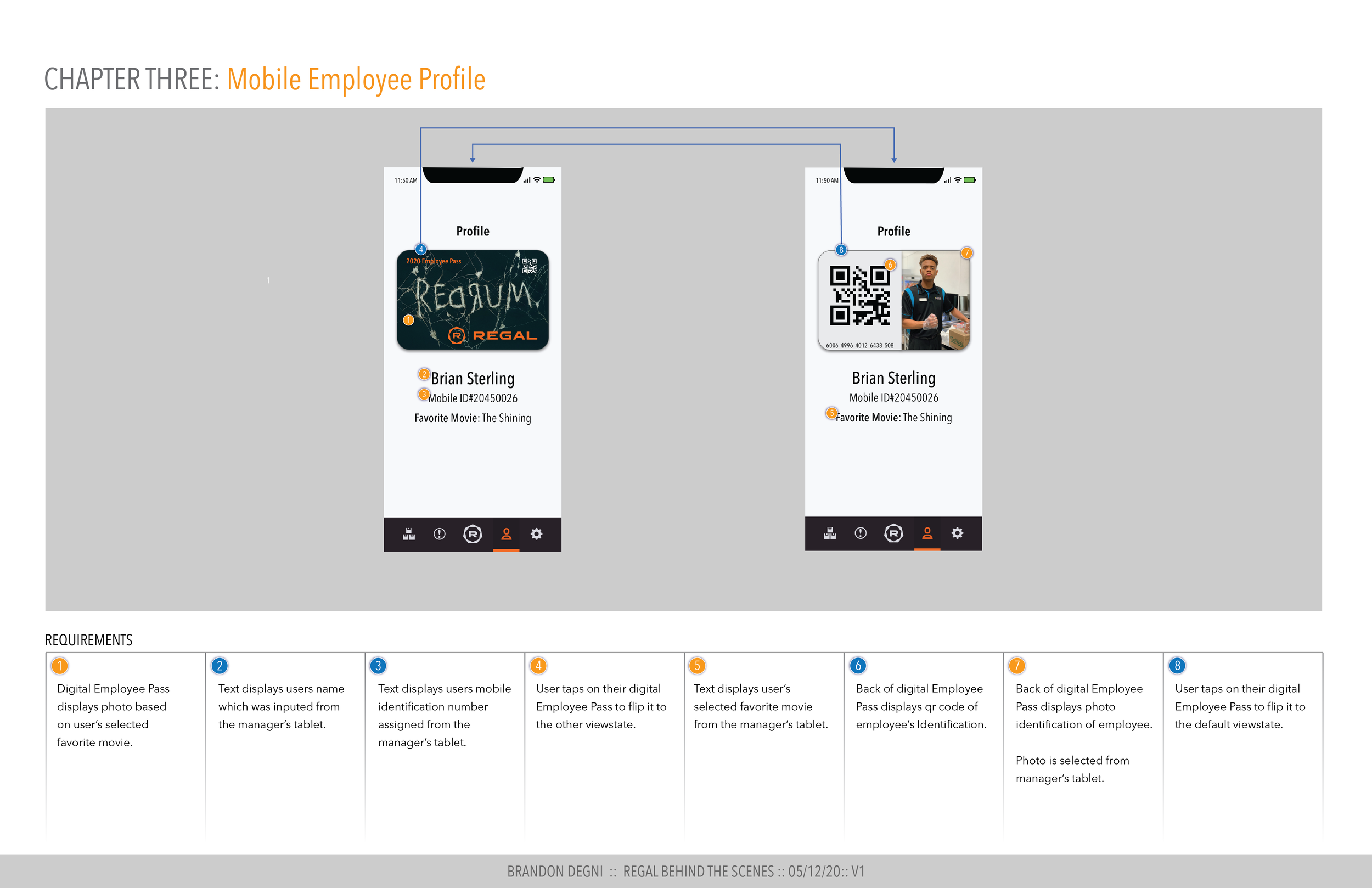Tap the Regal R home icon on left phone
The image size is (1372, 888).
pos(473,534)
